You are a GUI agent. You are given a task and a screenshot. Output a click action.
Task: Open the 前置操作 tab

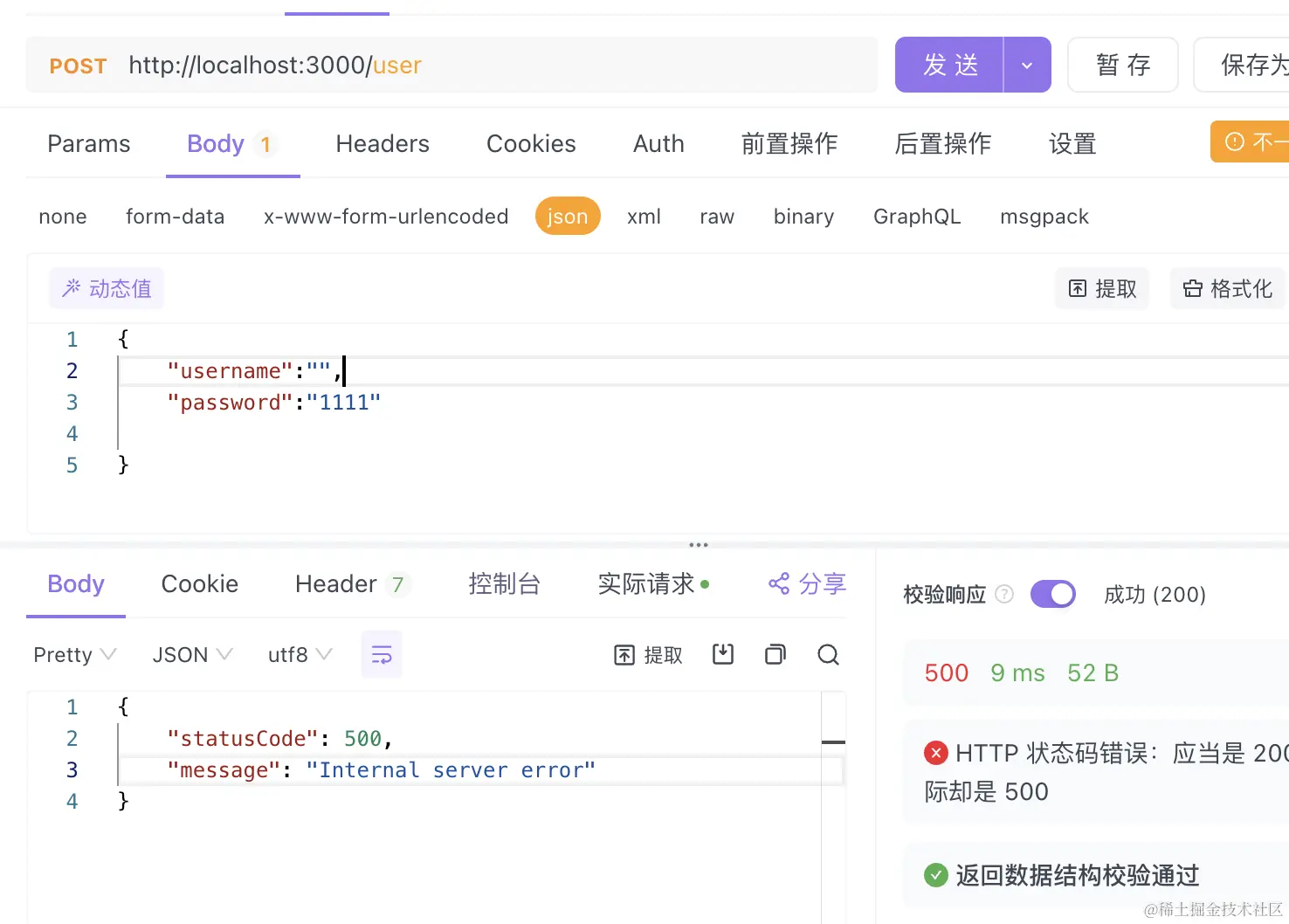pyautogui.click(x=789, y=144)
